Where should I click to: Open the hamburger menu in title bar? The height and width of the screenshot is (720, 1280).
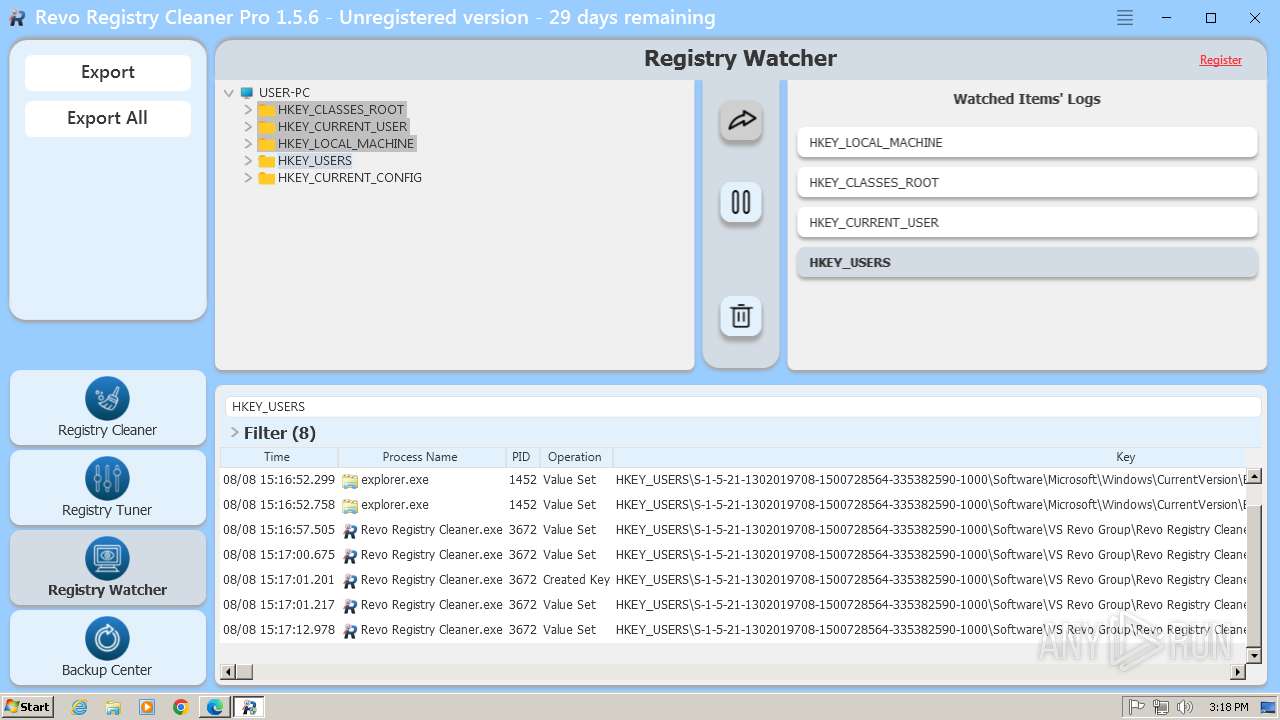[1125, 18]
